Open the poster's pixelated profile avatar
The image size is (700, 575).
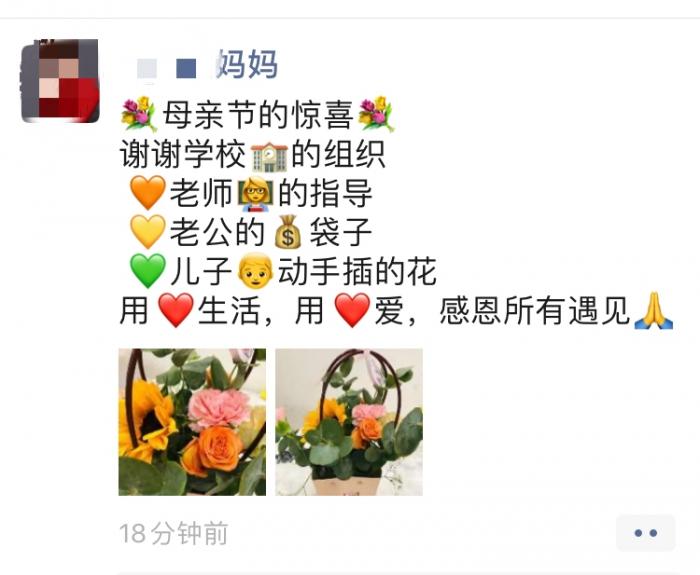point(60,80)
